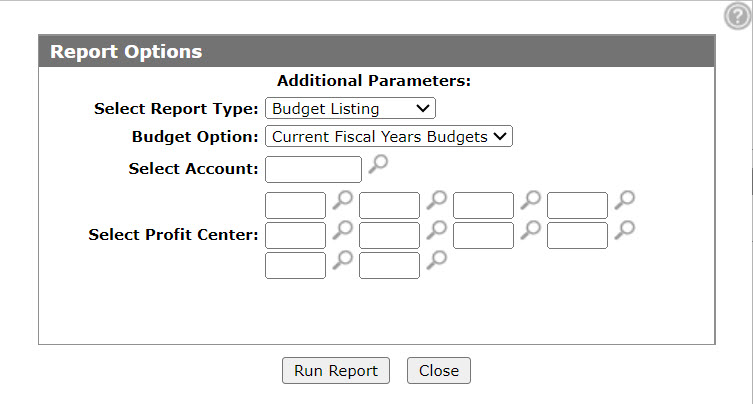Focus the second bottom-row profit center field
This screenshot has width=753, height=404.
[389, 265]
